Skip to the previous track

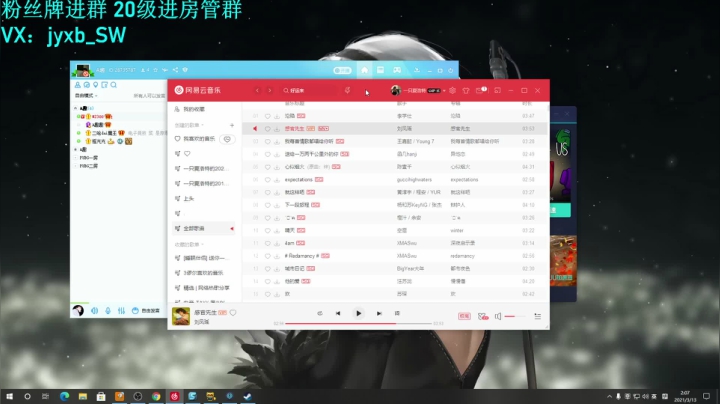338,314
